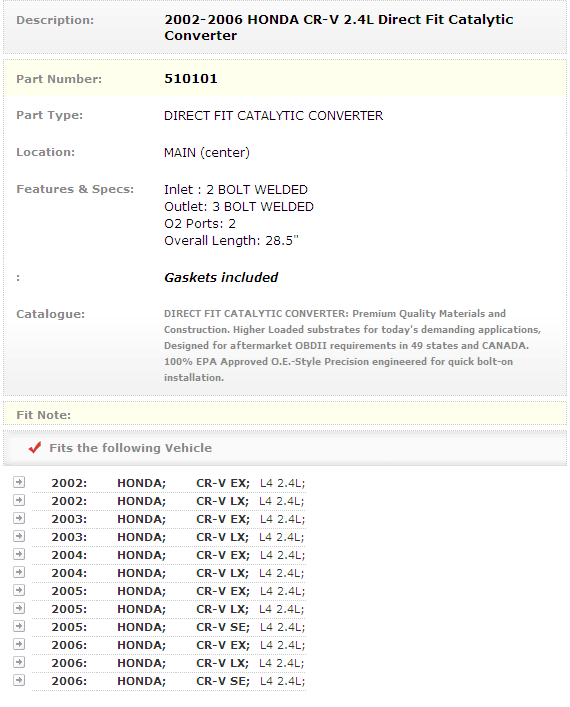Click the 2002-2006 HONDA CR-V description title

339,28
